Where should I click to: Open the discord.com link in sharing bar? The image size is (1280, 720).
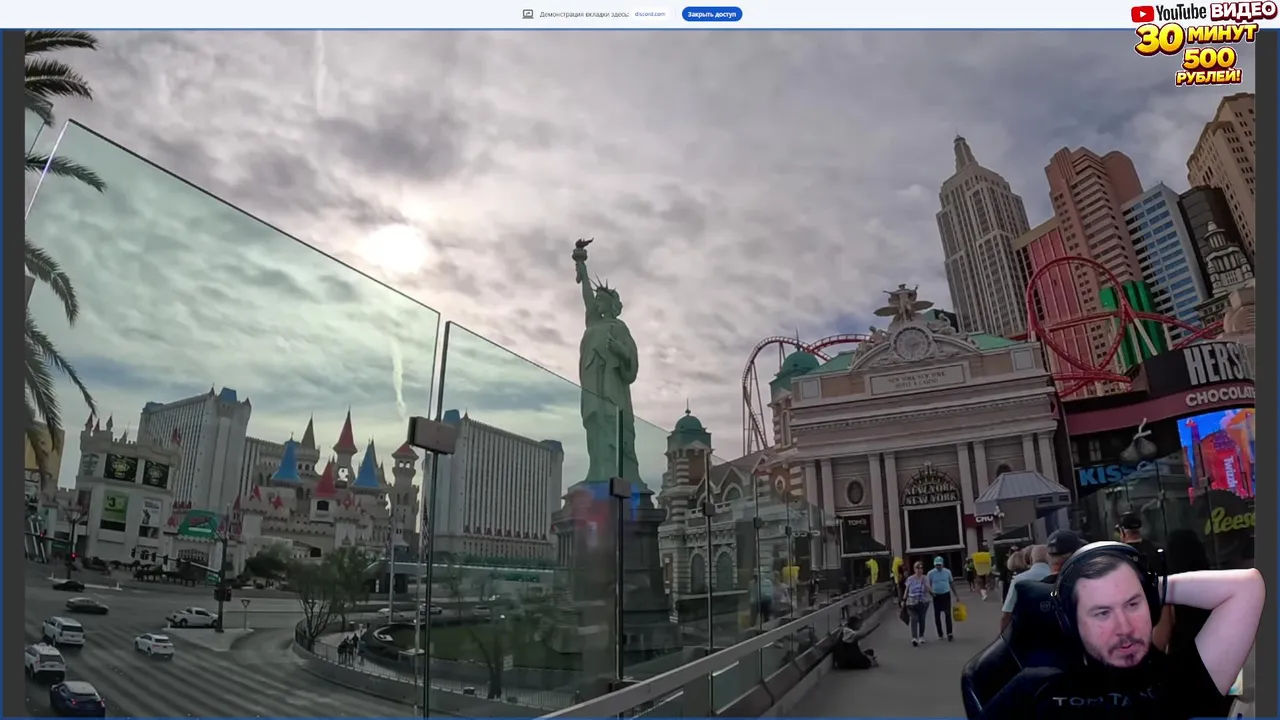pyautogui.click(x=650, y=14)
